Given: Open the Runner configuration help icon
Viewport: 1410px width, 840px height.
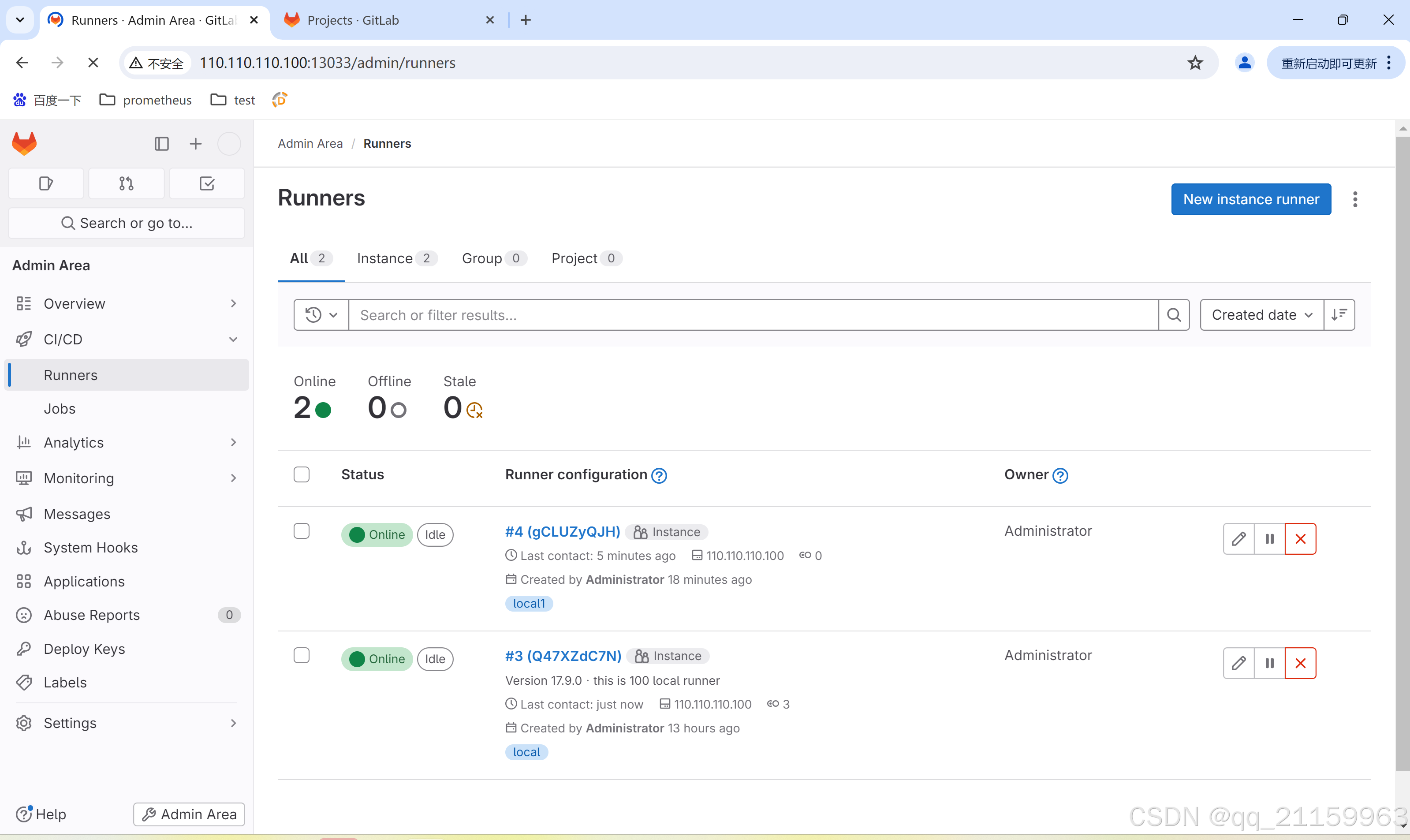Looking at the screenshot, I should click(x=659, y=475).
